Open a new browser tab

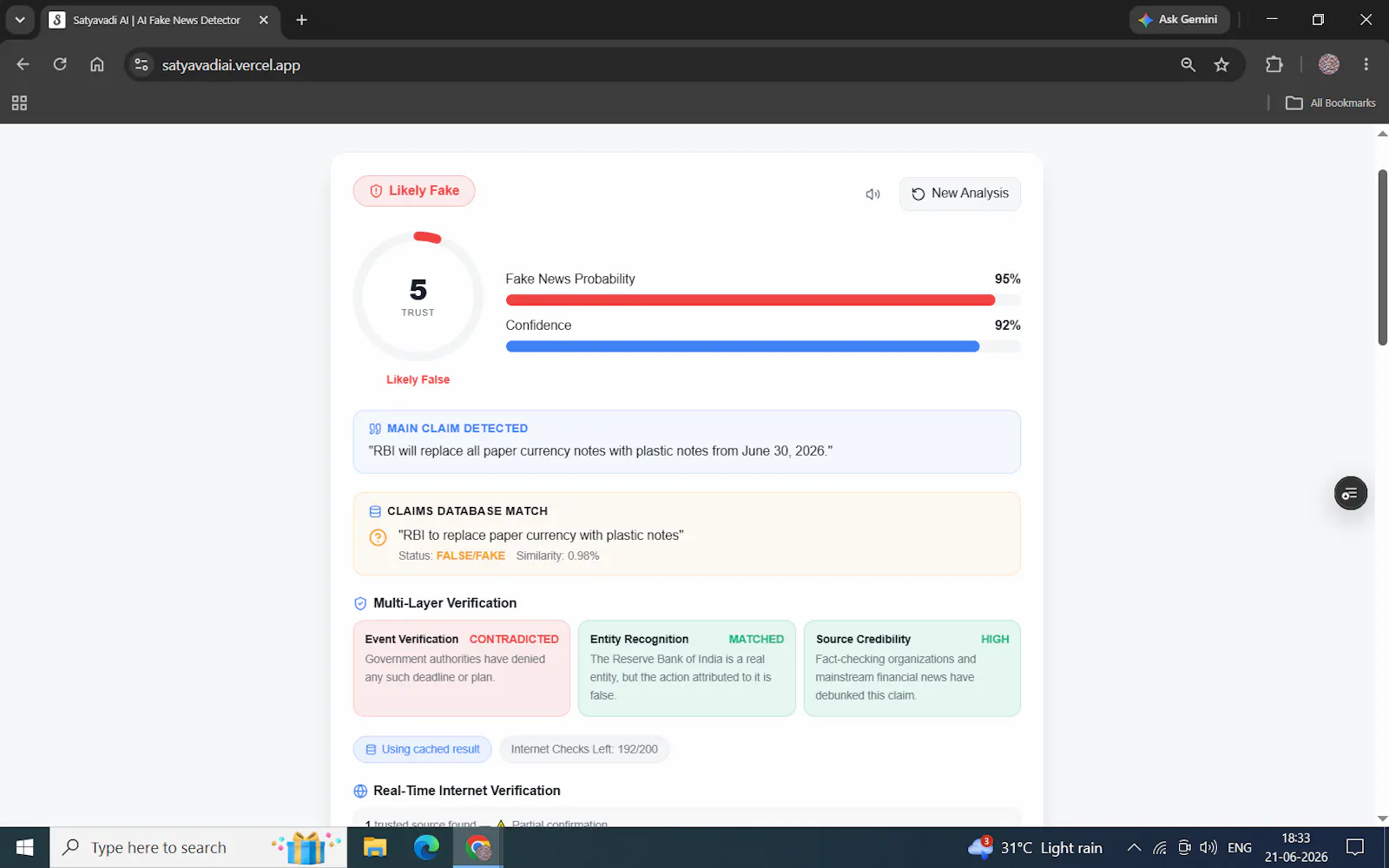(301, 20)
